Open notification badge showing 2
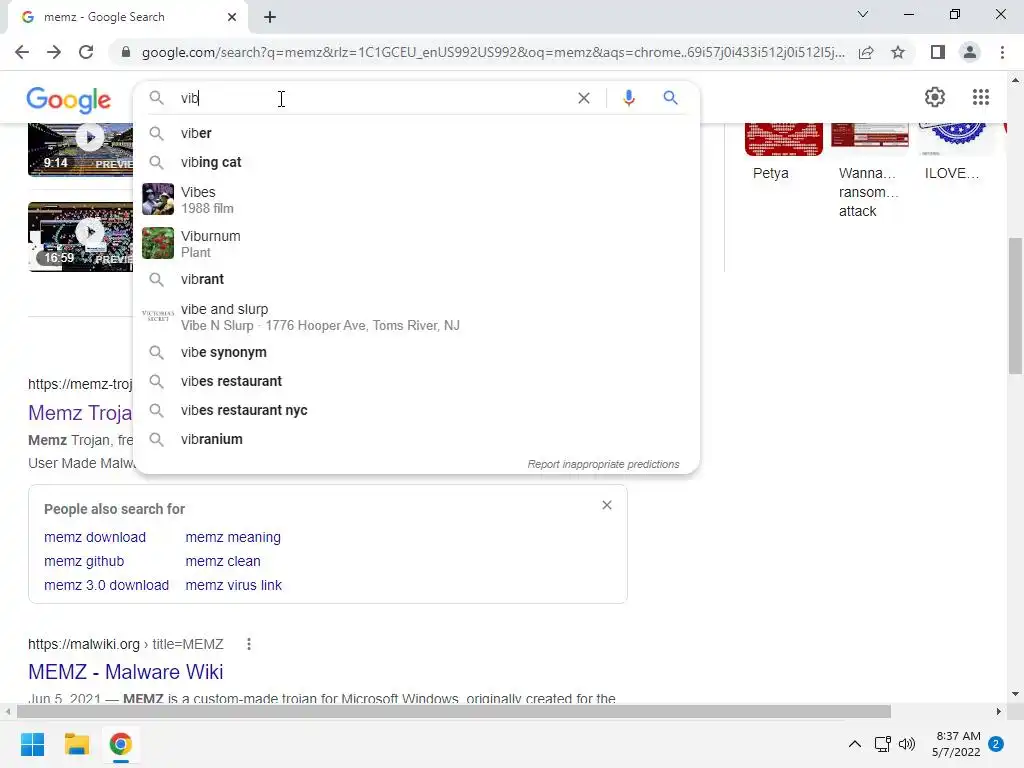The width and height of the screenshot is (1024, 768). point(996,744)
